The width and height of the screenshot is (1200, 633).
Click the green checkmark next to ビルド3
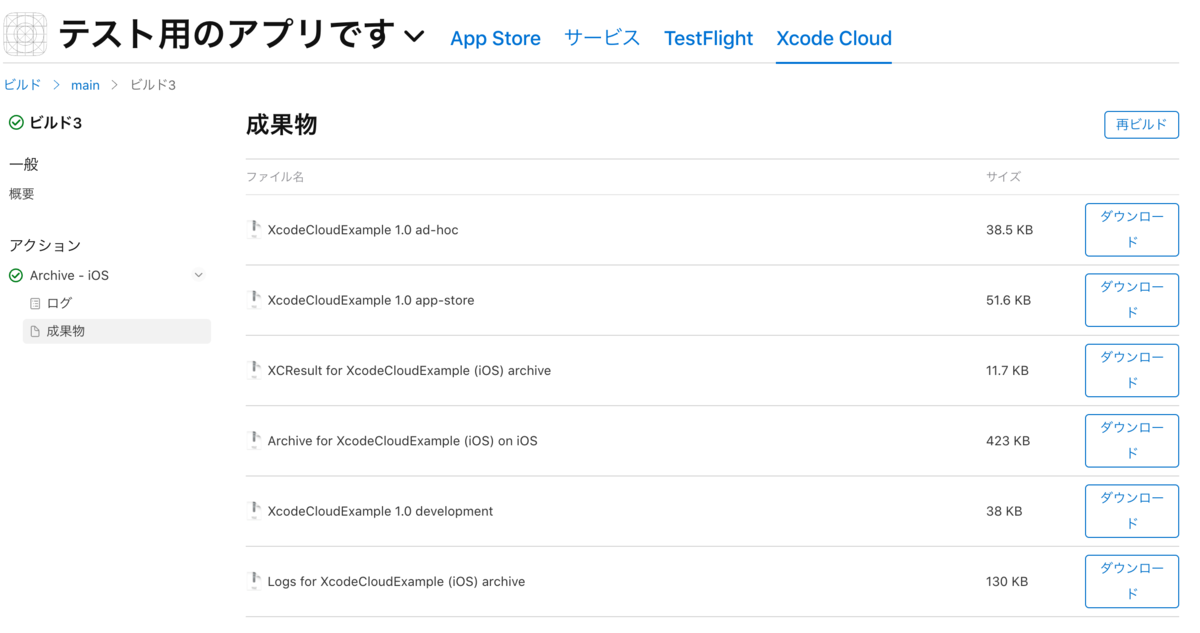click(x=14, y=123)
